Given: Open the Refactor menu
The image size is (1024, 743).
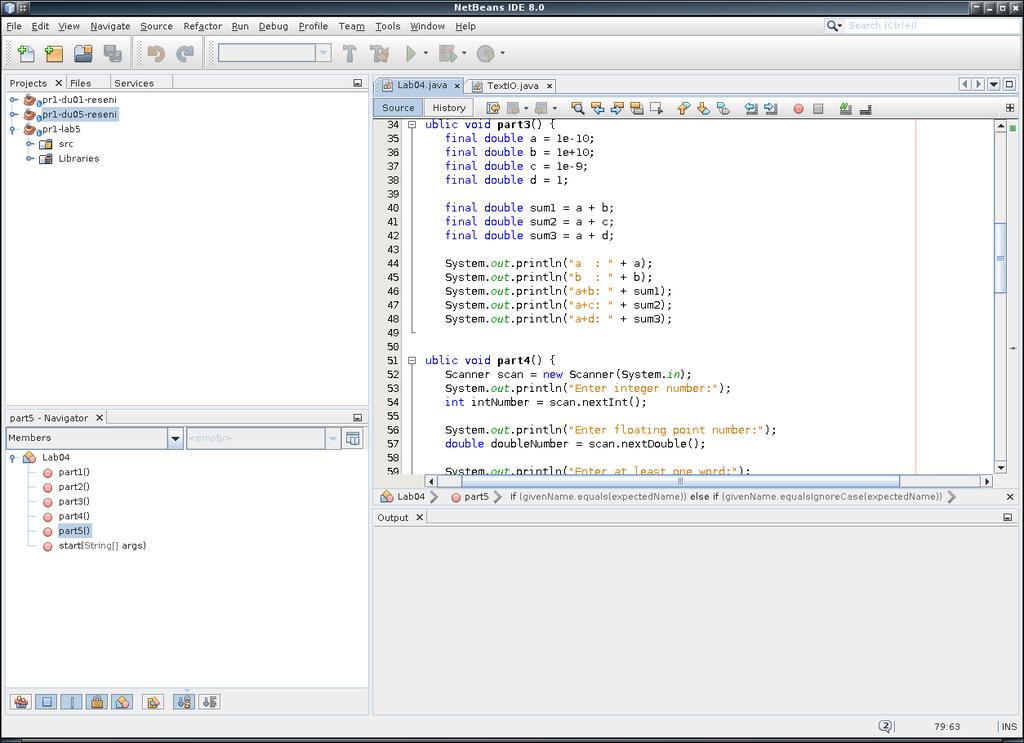Looking at the screenshot, I should click(202, 26).
